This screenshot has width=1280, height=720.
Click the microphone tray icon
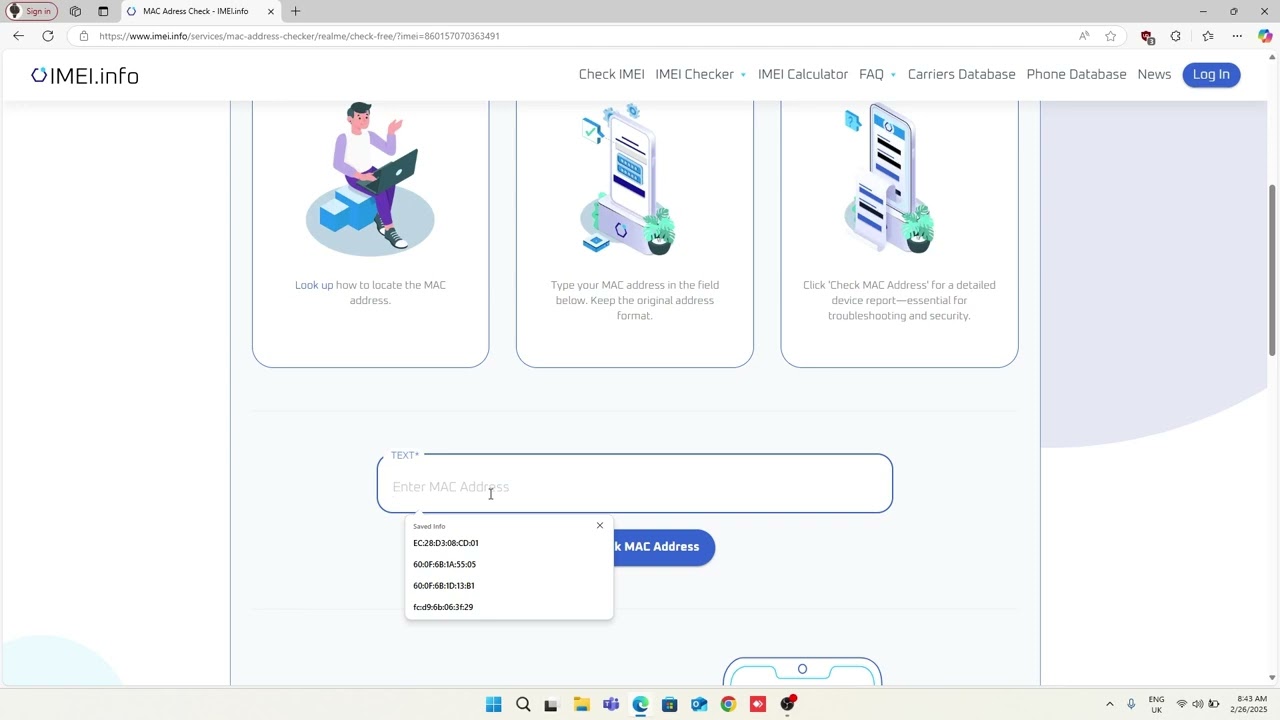tap(1131, 704)
